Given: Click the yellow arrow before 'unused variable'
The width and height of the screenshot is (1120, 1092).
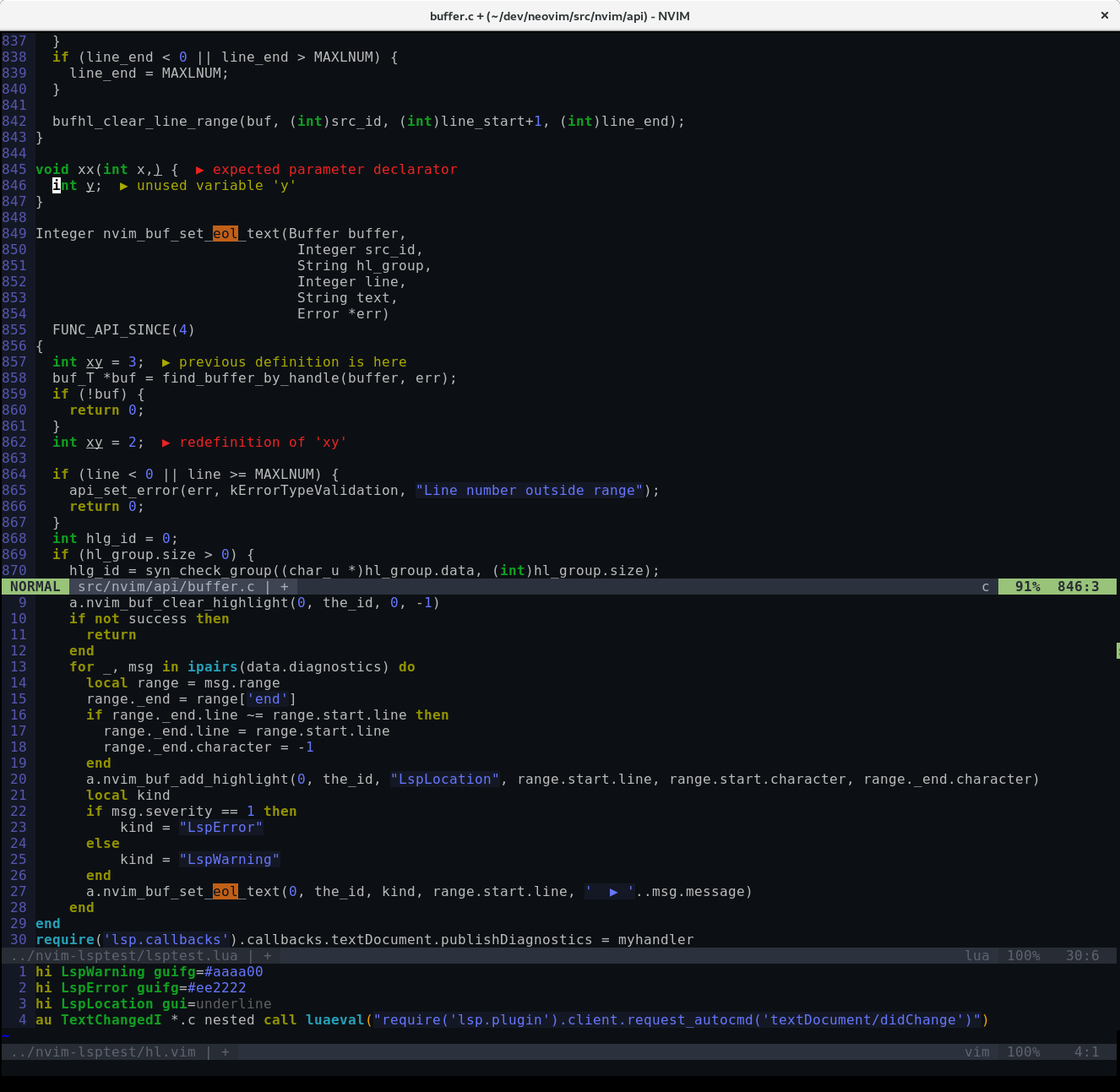Looking at the screenshot, I should pyautogui.click(x=124, y=186).
